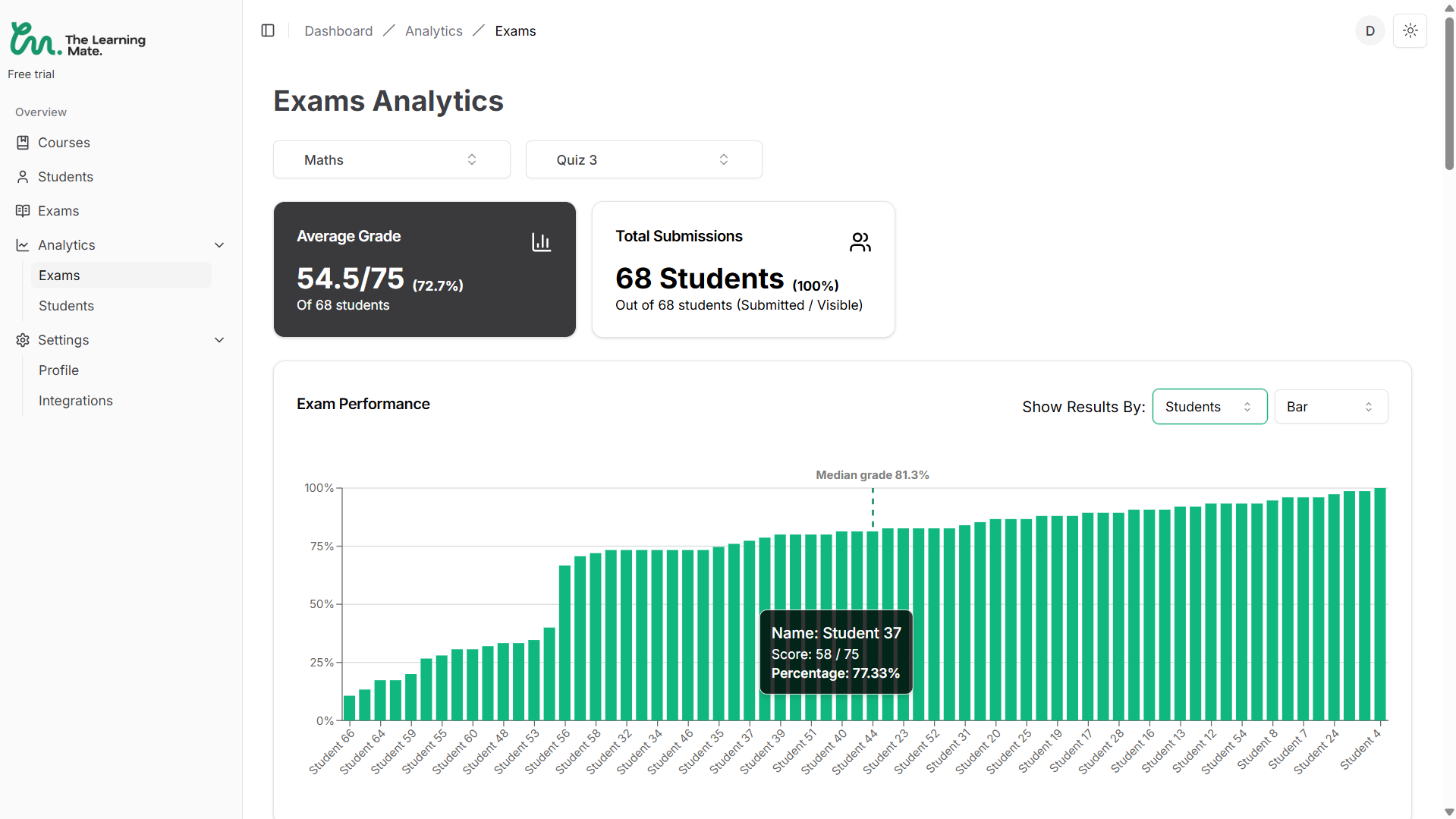This screenshot has height=819, width=1456.
Task: Click the 68 Students submissions value
Action: [x=699, y=279]
